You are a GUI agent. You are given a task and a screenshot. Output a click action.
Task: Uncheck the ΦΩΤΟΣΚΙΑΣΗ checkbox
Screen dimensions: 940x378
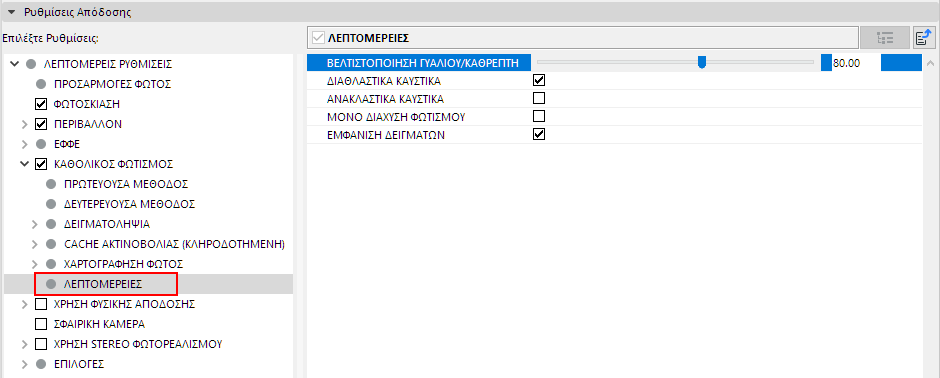tap(41, 104)
